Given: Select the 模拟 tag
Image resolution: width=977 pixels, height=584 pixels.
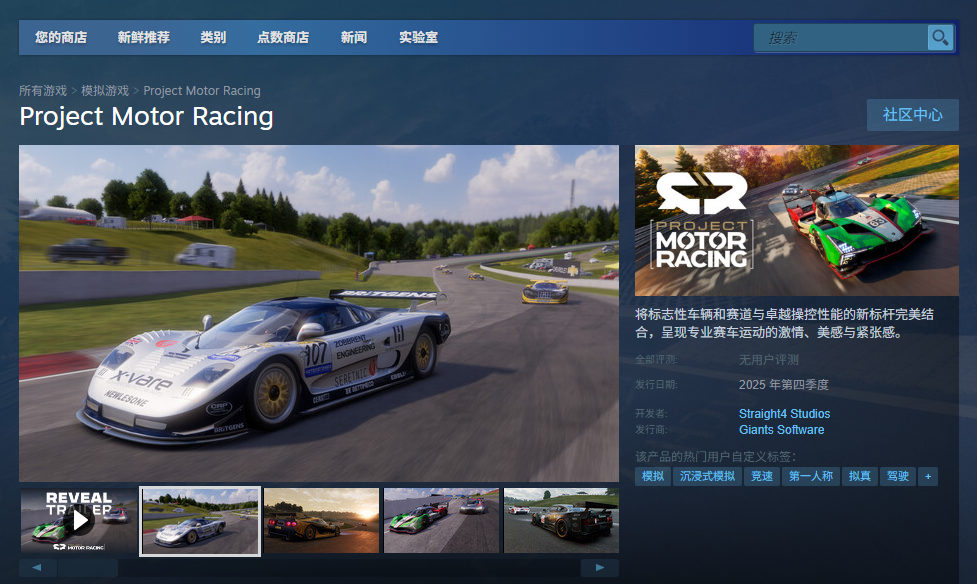Looking at the screenshot, I should (652, 476).
